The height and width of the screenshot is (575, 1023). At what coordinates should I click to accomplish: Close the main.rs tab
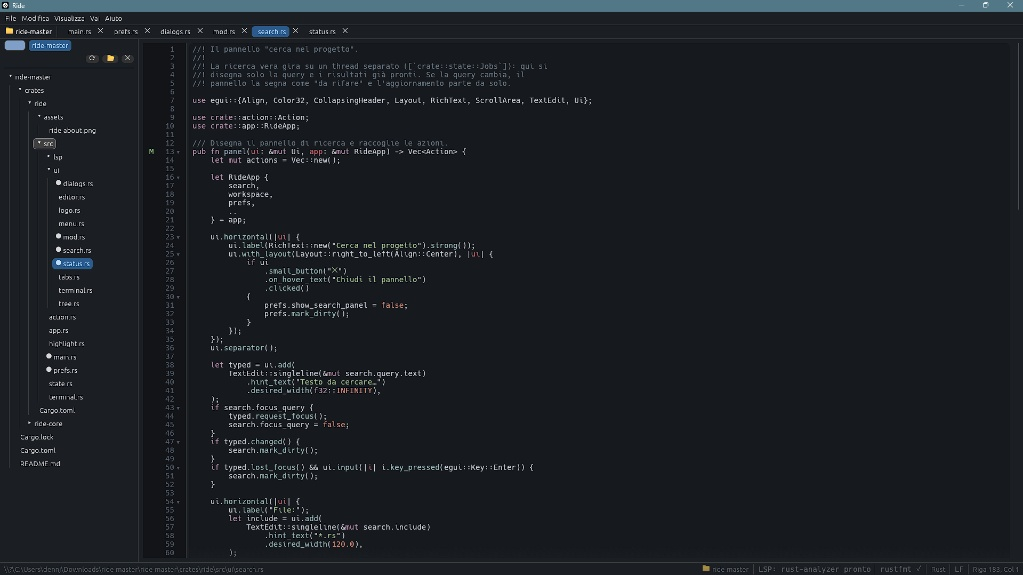(100, 31)
